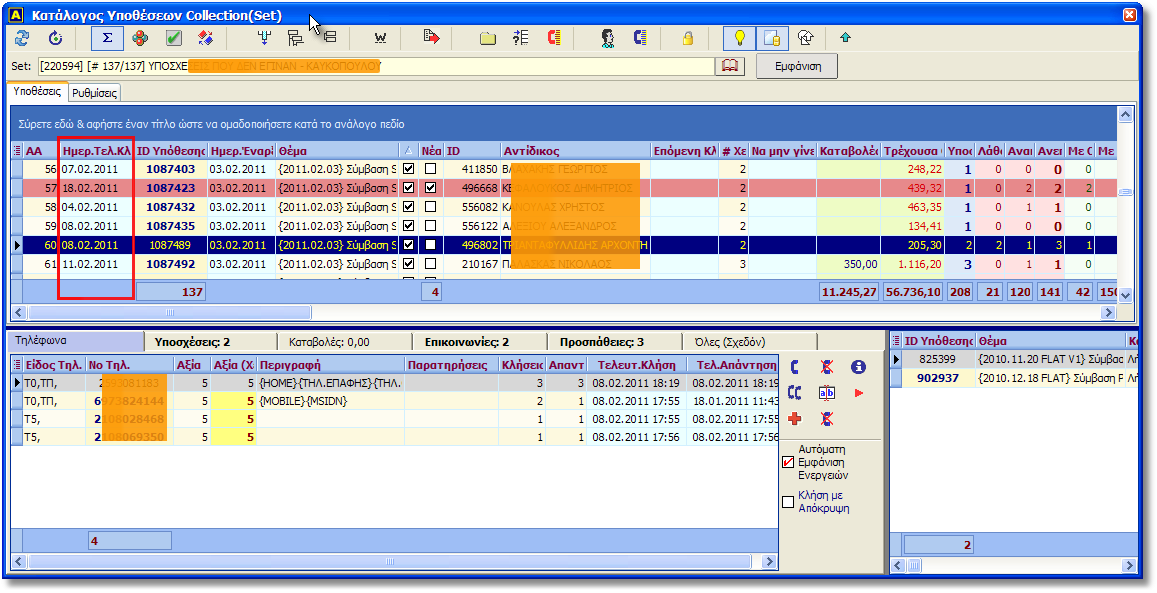Click the red phone handset toolbar icon
This screenshot has width=1157, height=593.
tap(554, 38)
